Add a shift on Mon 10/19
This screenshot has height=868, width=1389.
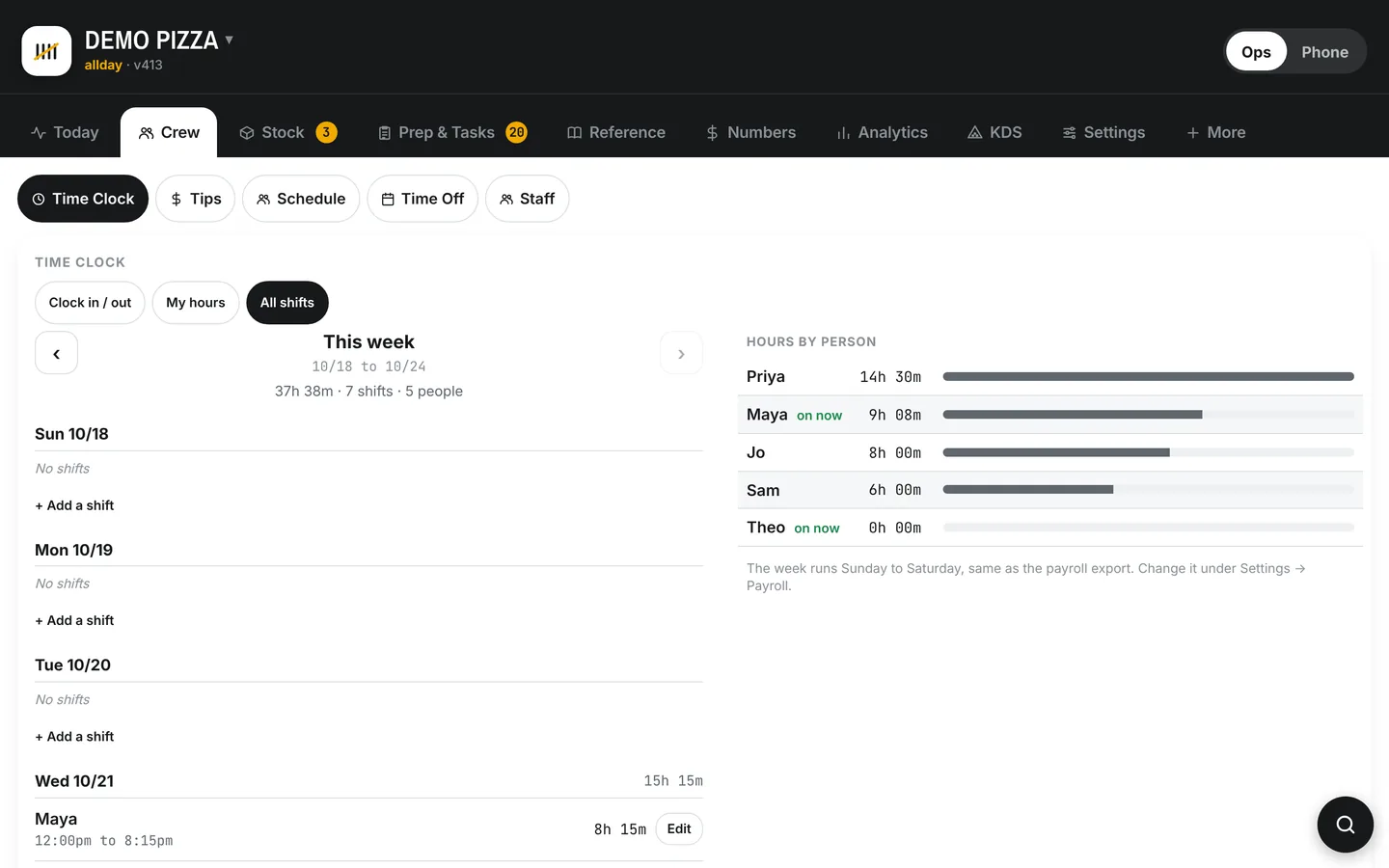[74, 620]
